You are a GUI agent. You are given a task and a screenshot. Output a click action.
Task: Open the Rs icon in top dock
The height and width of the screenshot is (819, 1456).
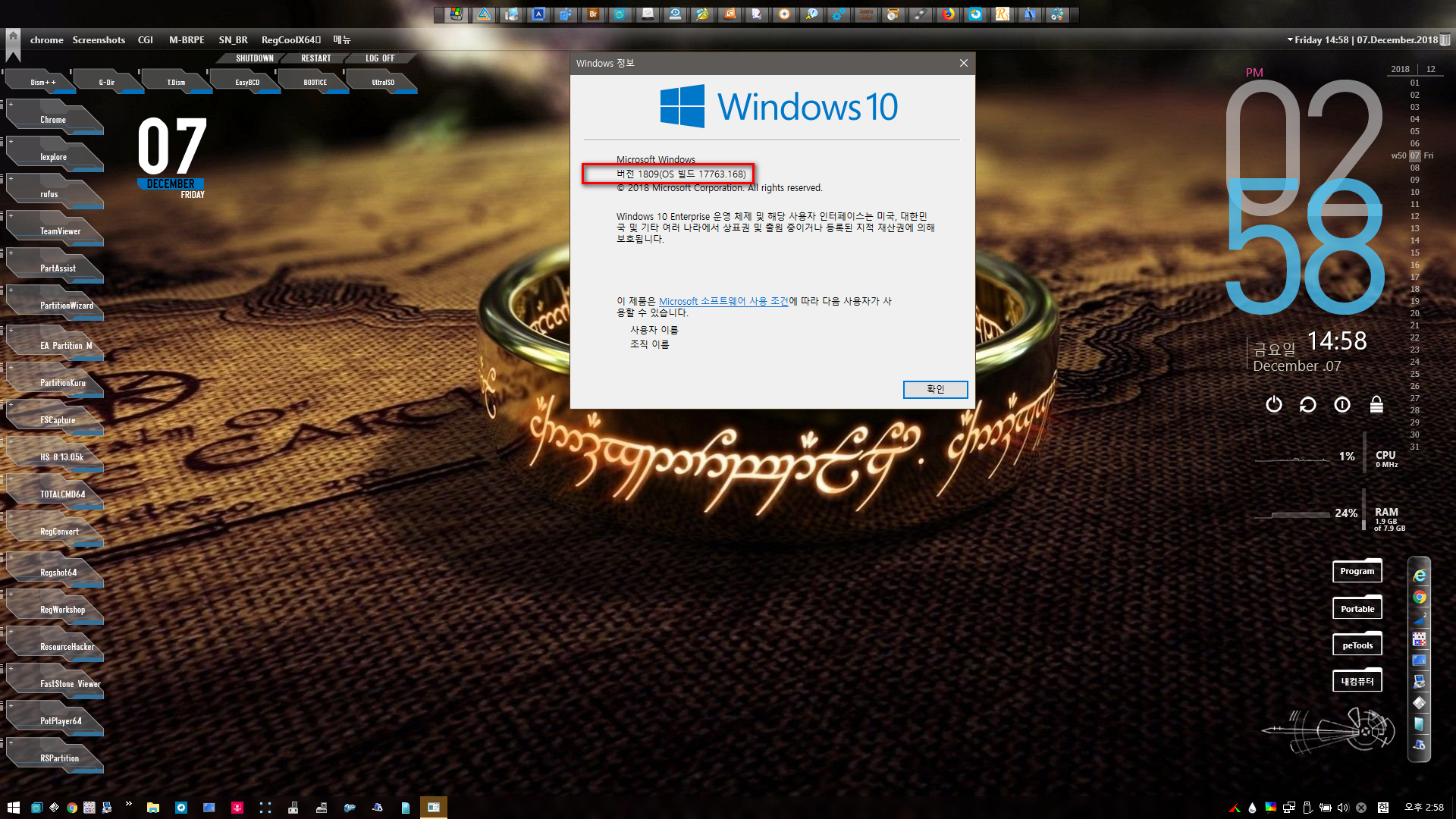point(1003,14)
